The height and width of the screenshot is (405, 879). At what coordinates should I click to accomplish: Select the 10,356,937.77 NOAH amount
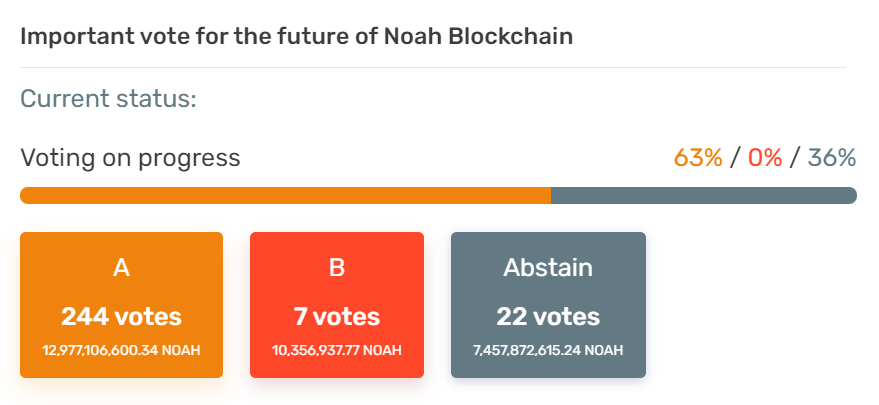click(336, 350)
